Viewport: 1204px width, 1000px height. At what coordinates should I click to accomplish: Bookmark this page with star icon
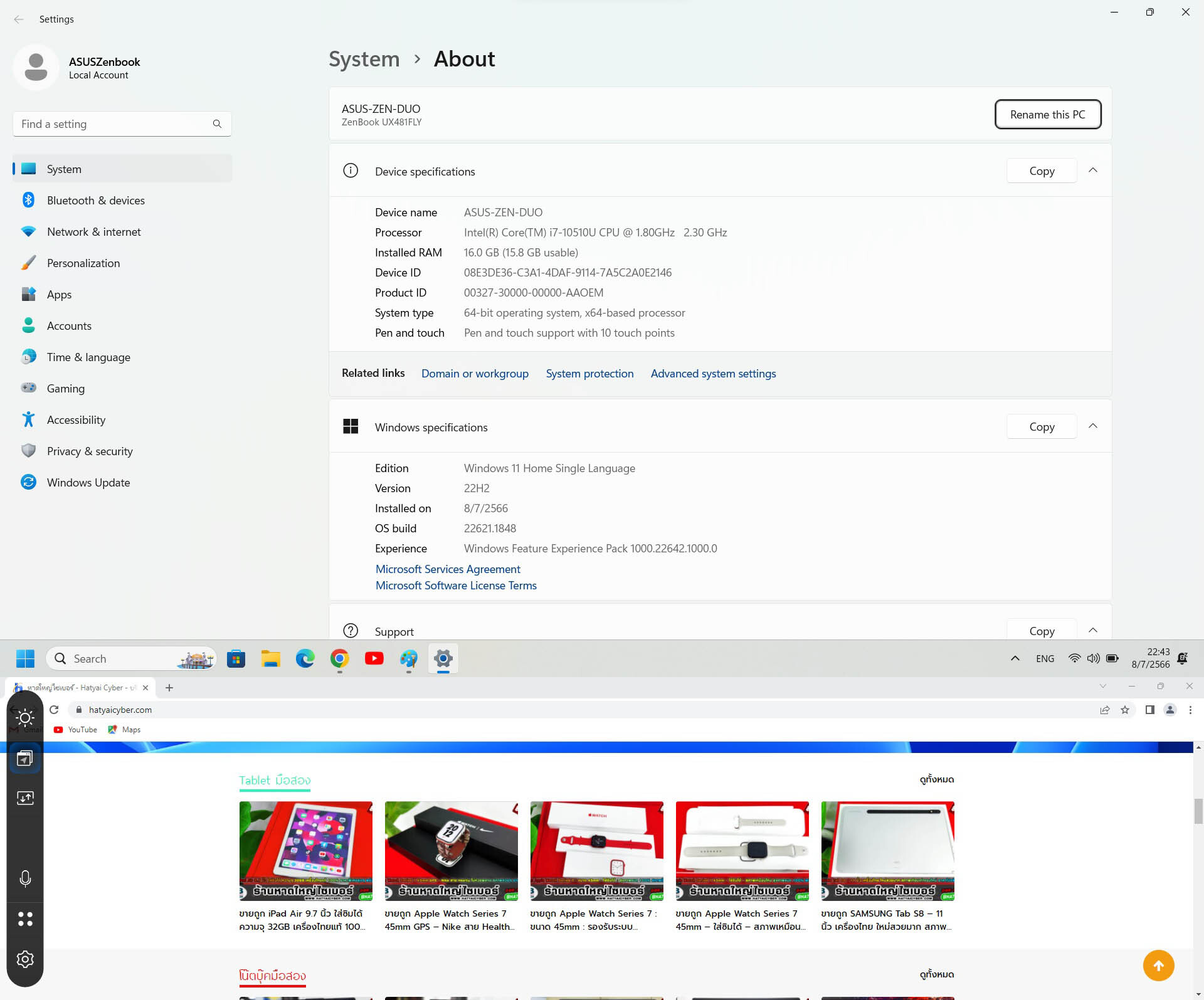click(x=1125, y=710)
